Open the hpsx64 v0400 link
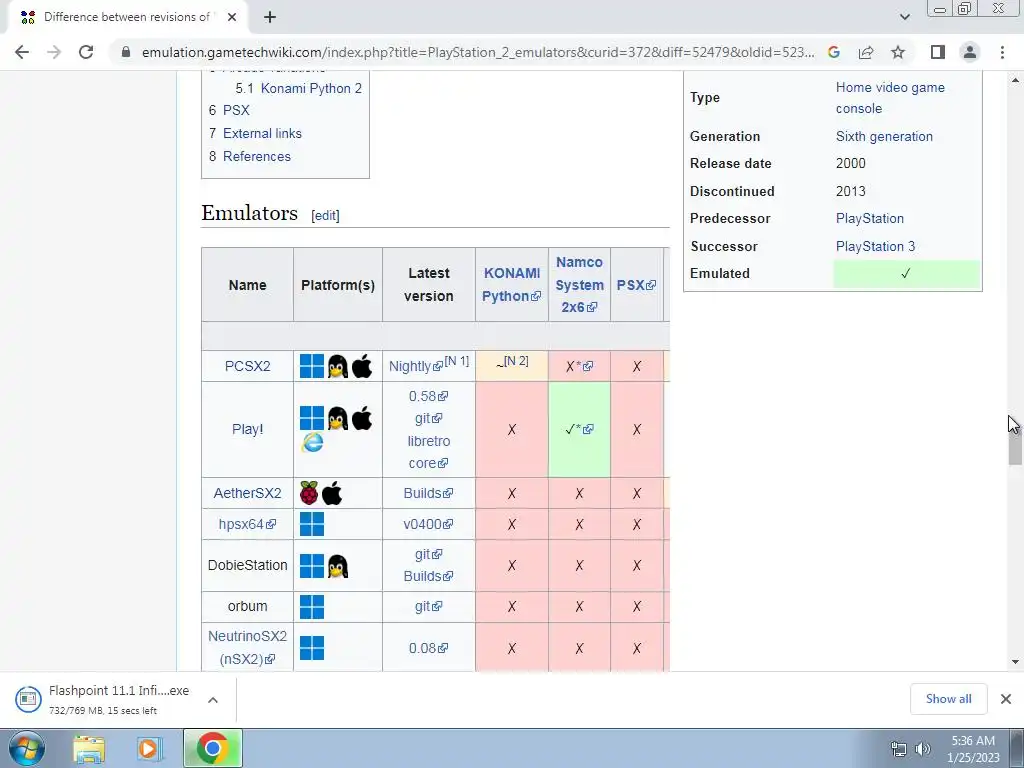Screen dimensions: 1024x768 tap(428, 524)
